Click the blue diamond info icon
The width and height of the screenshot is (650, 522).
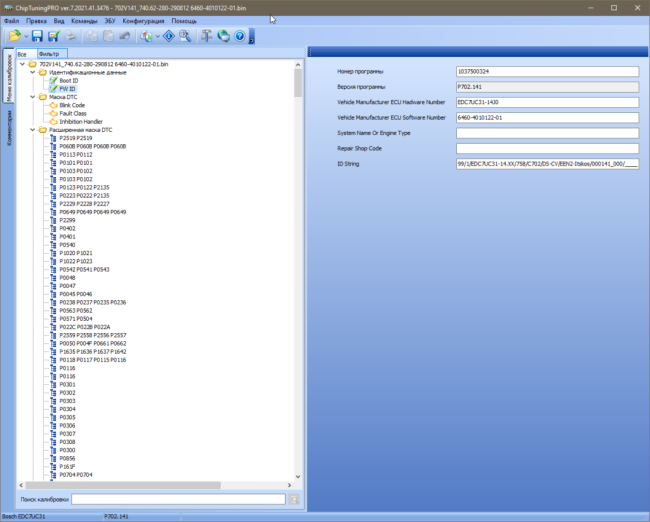tap(169, 36)
